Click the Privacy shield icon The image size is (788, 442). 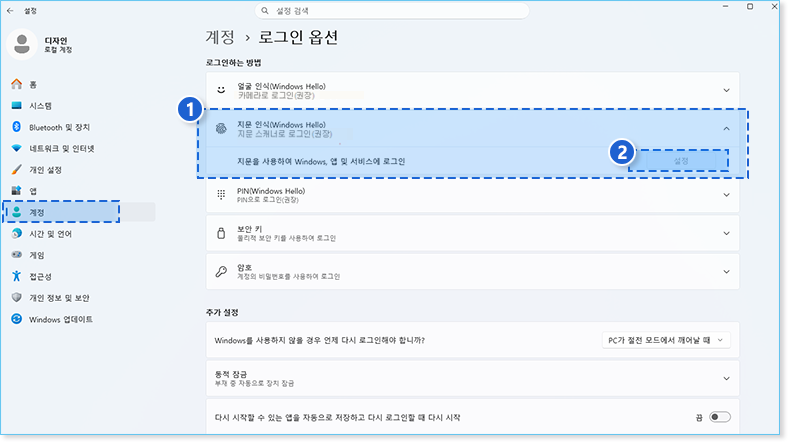[17, 297]
